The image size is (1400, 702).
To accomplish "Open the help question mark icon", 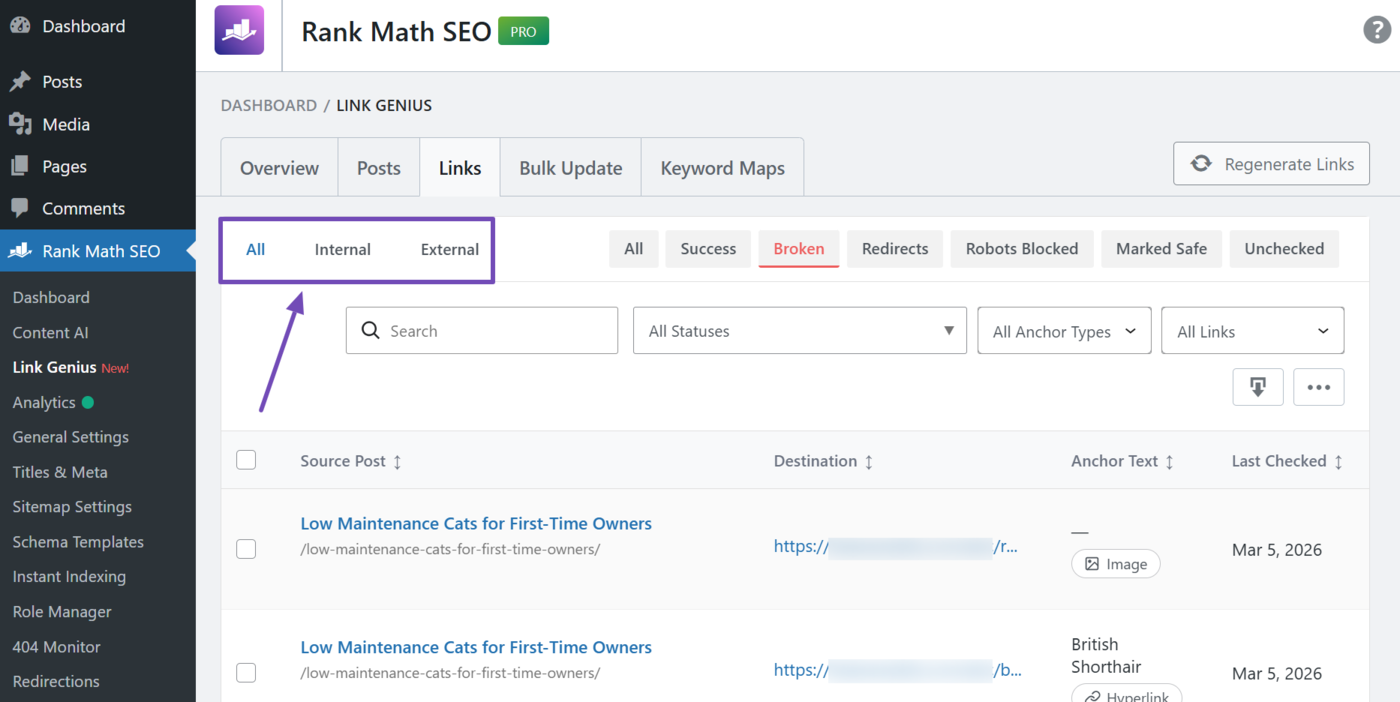I will coord(1377,30).
